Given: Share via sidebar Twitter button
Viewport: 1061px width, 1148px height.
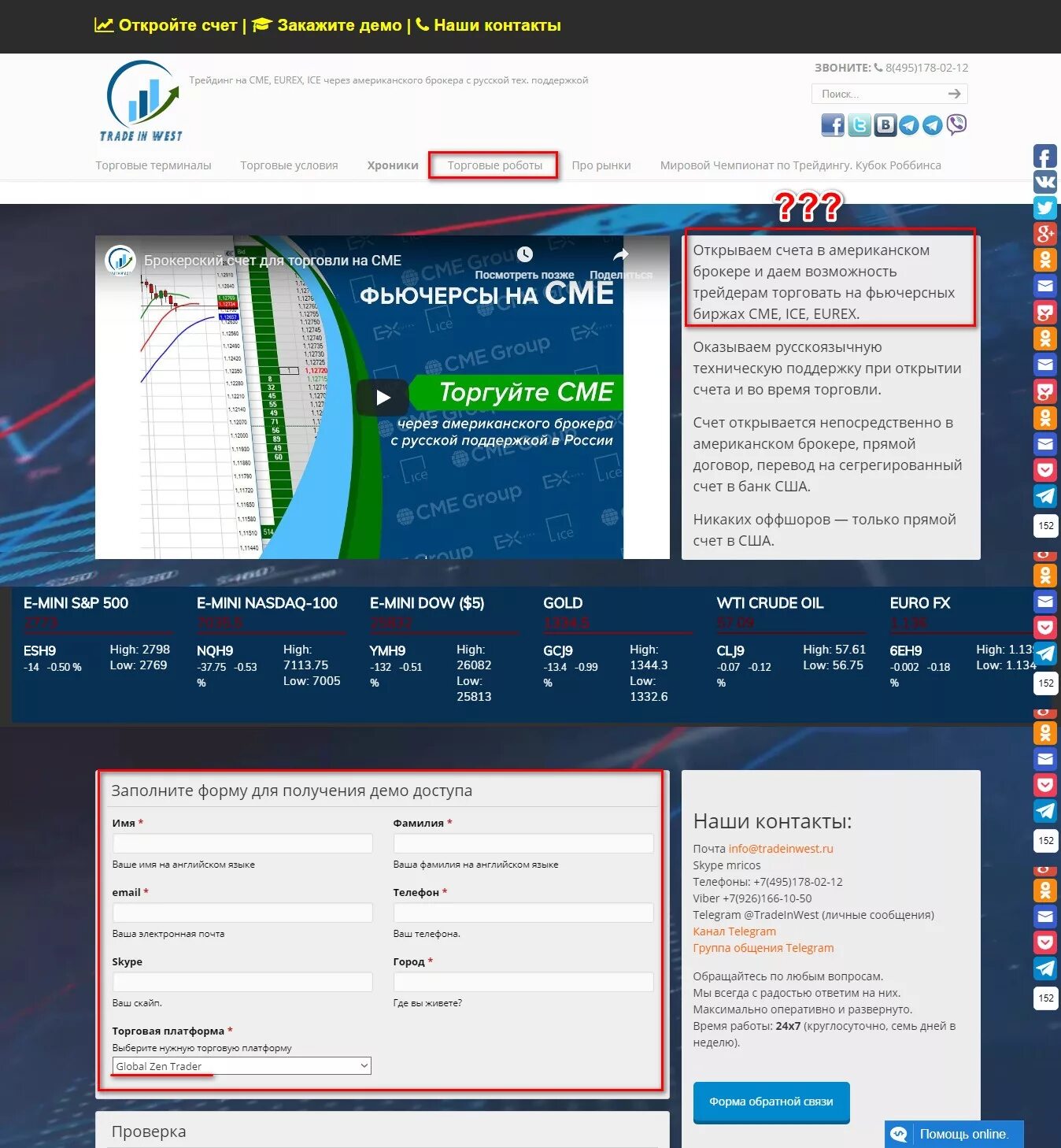Looking at the screenshot, I should point(1045,208).
